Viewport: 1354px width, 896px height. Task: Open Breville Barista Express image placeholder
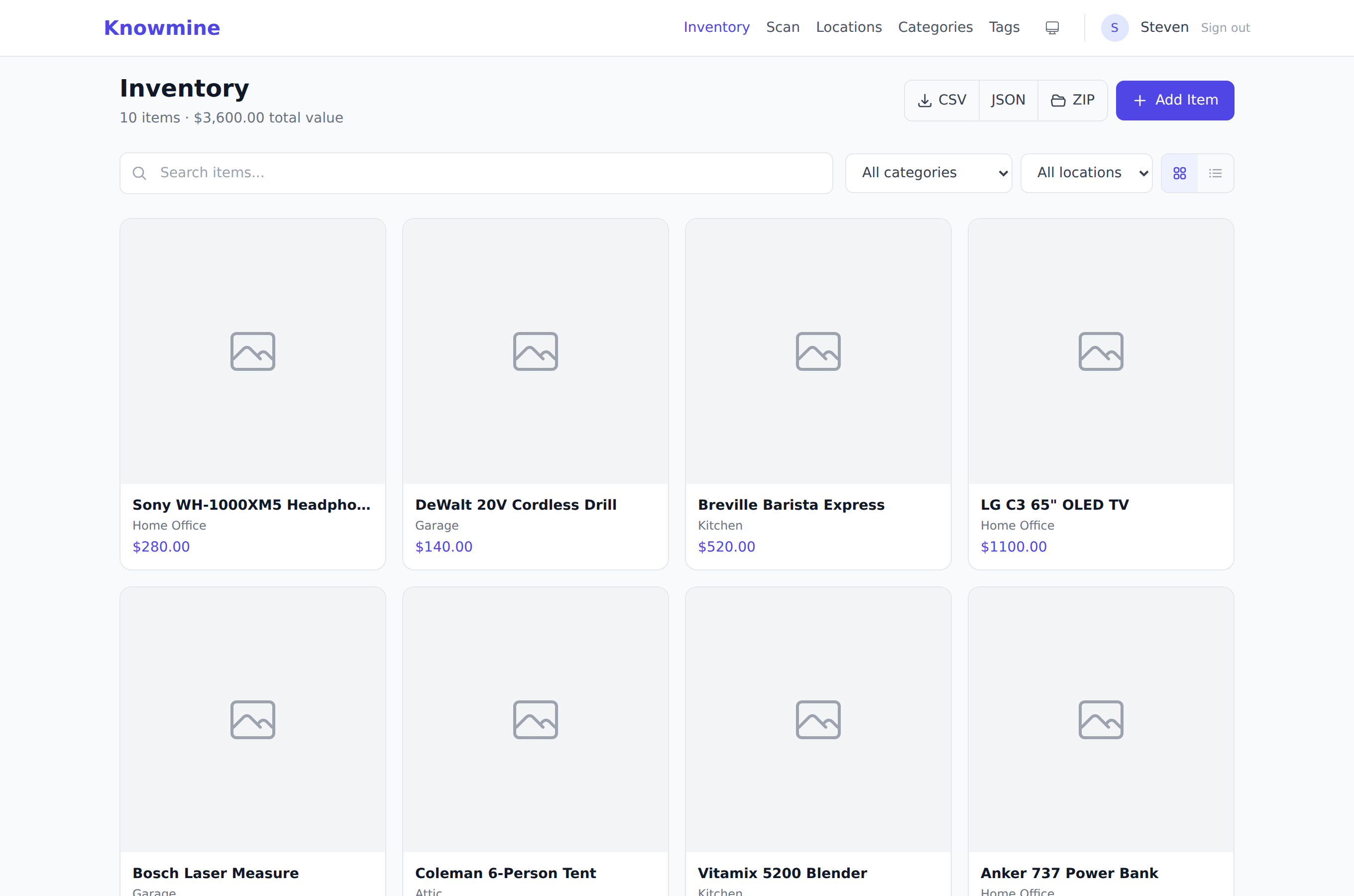(x=818, y=351)
